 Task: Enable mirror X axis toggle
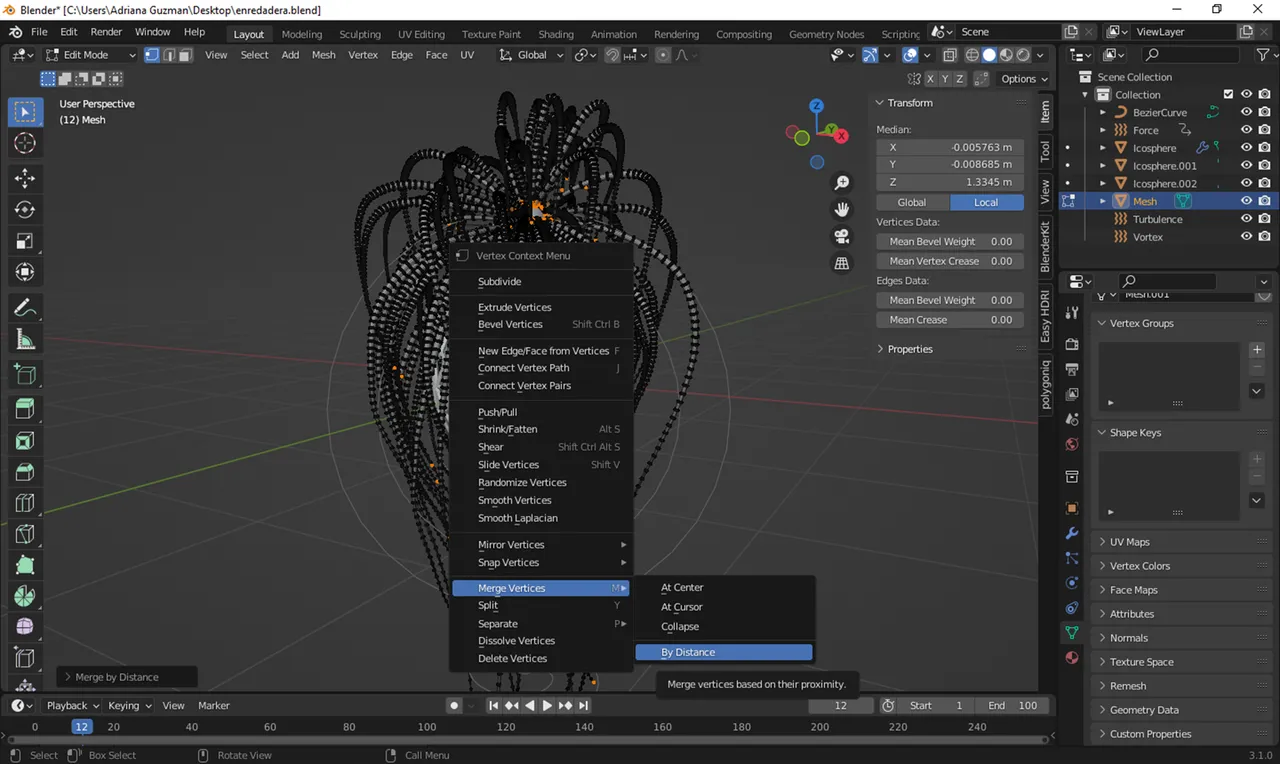click(930, 79)
